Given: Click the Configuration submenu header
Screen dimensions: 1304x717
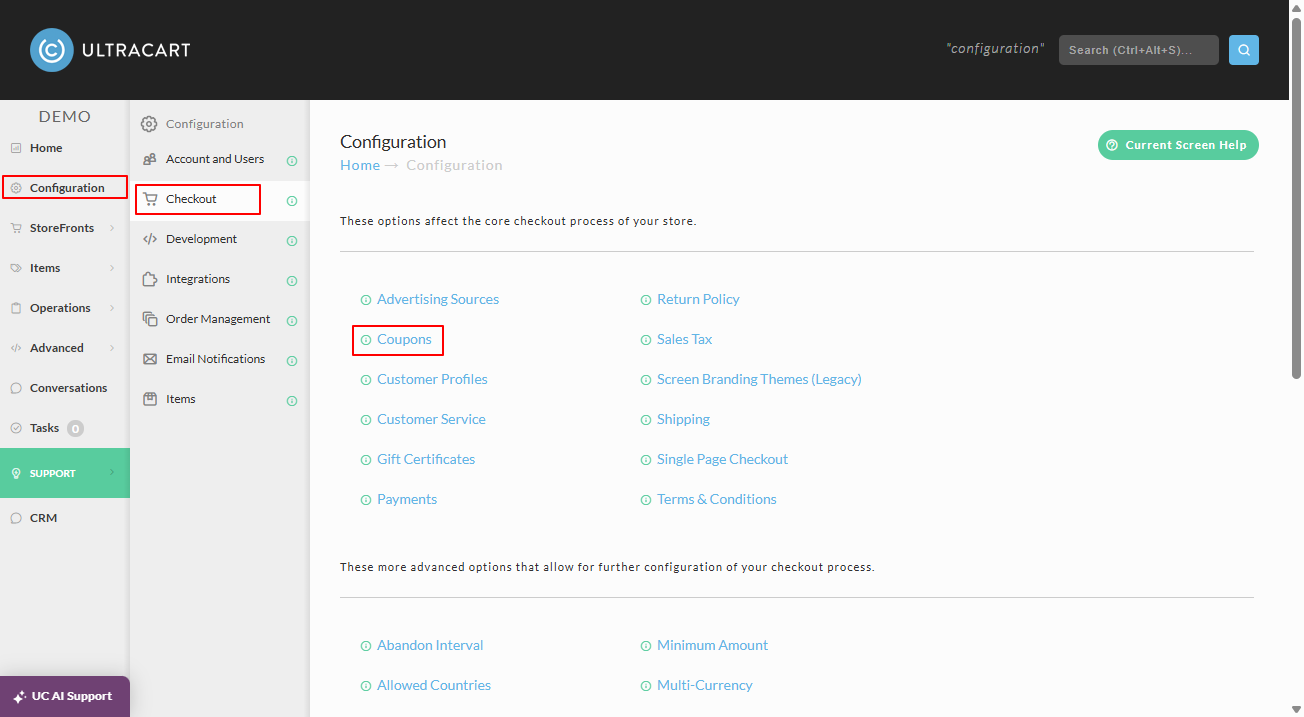Looking at the screenshot, I should point(204,124).
